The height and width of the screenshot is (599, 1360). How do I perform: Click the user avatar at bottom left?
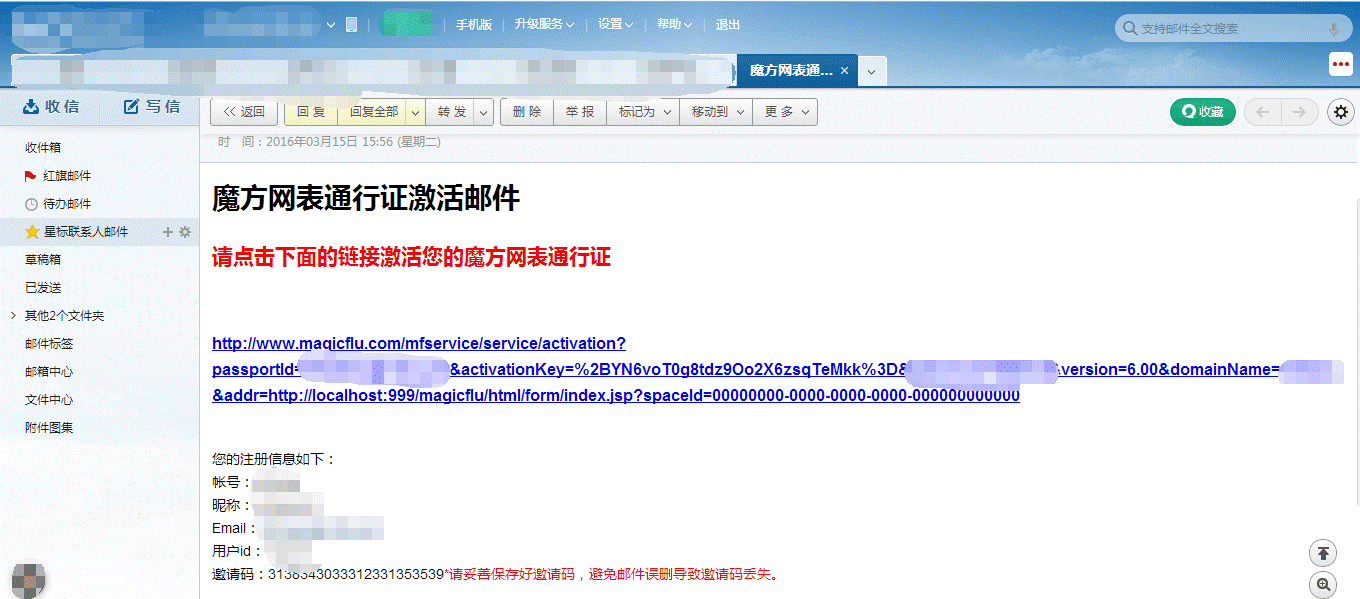pos(28,581)
